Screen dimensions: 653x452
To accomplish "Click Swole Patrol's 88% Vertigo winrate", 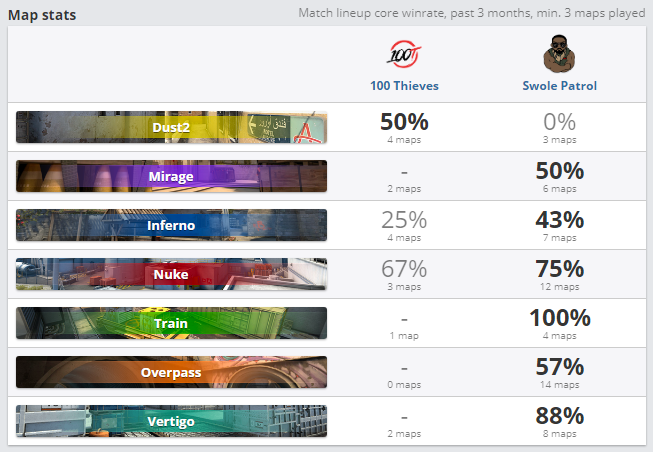I will [x=559, y=416].
